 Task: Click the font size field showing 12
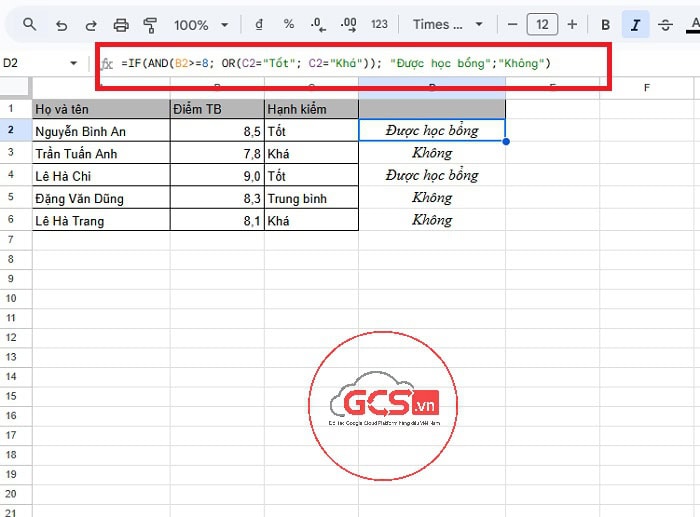(x=542, y=24)
